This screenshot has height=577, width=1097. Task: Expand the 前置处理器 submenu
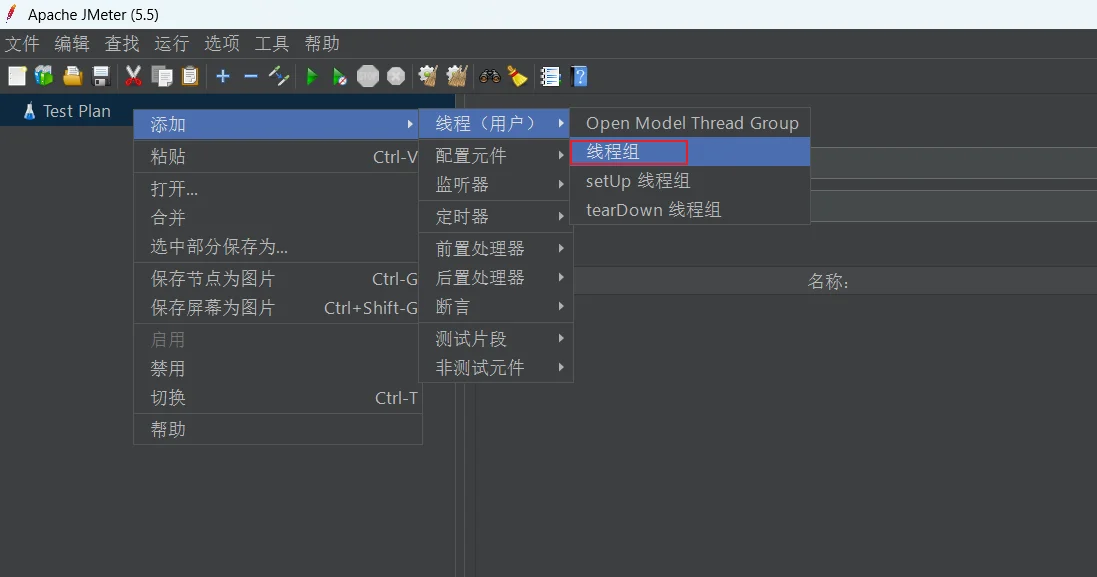click(x=495, y=248)
